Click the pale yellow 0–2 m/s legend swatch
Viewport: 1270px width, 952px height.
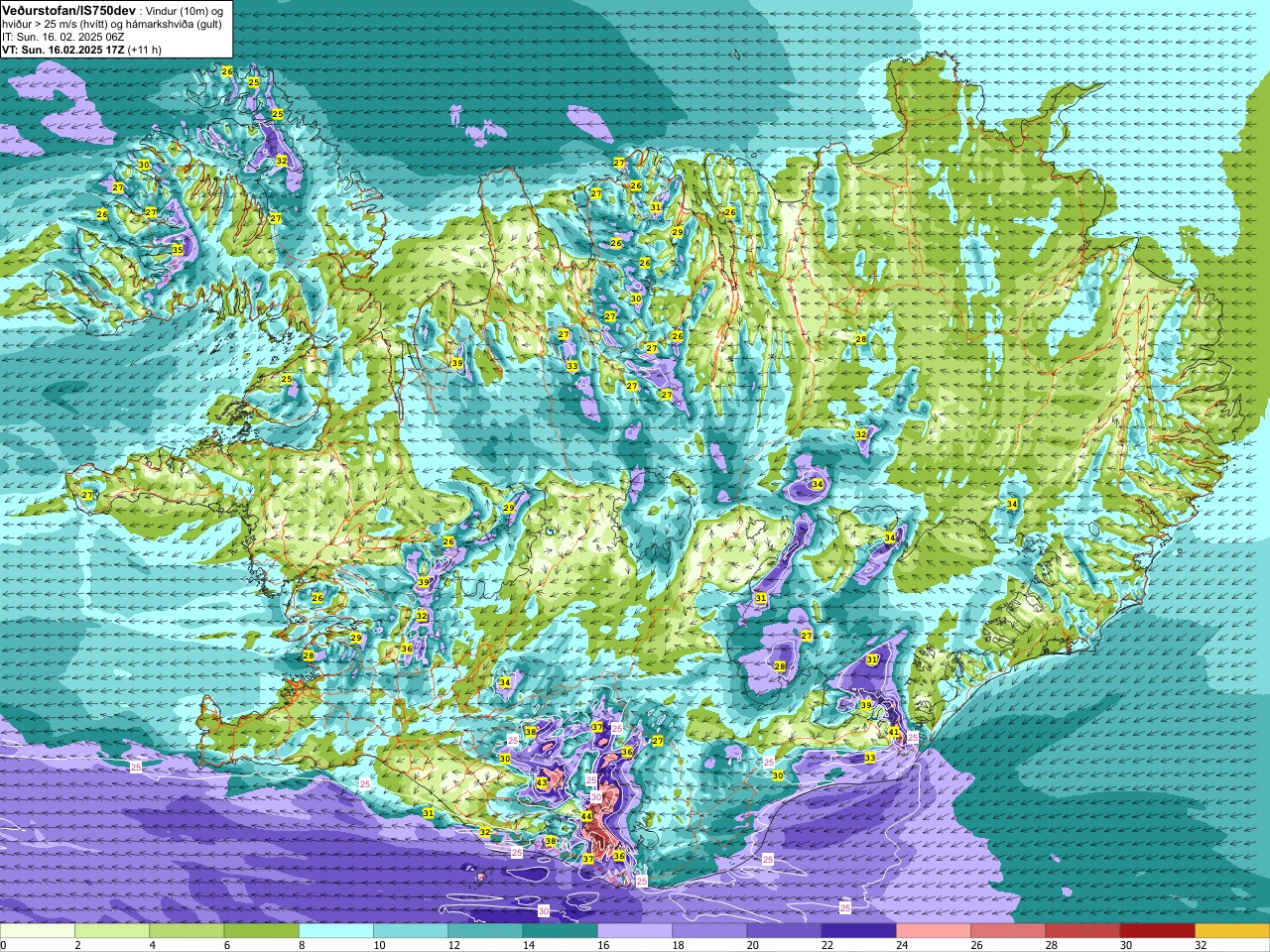38,931
